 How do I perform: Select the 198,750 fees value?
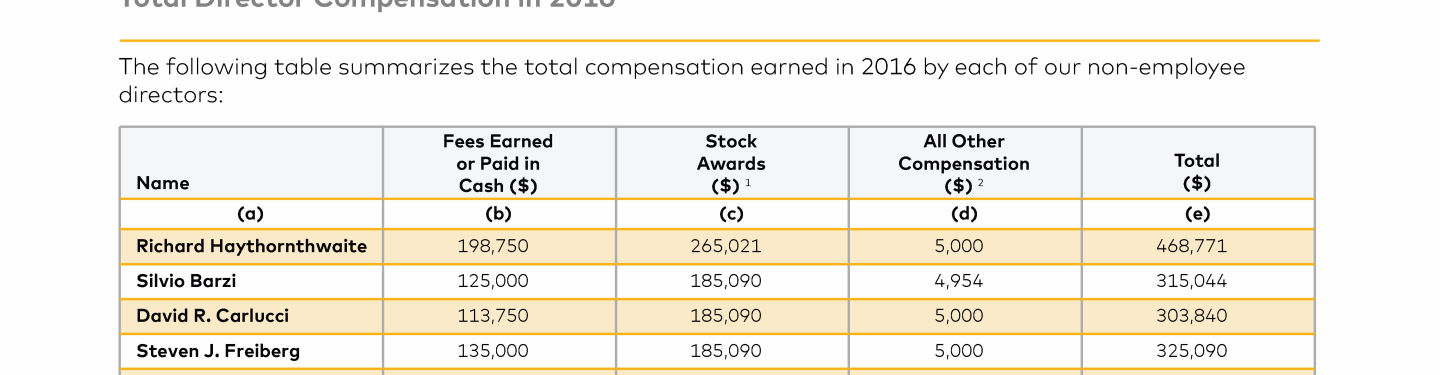pos(493,246)
